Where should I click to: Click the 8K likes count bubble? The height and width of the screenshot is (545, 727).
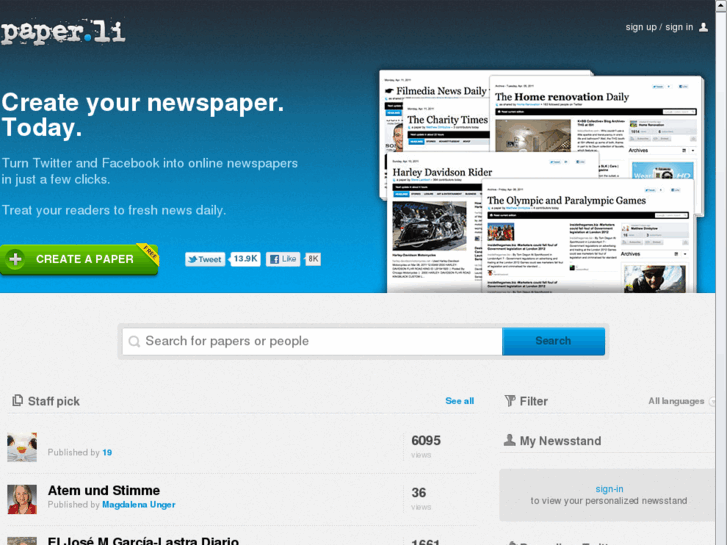pos(313,259)
